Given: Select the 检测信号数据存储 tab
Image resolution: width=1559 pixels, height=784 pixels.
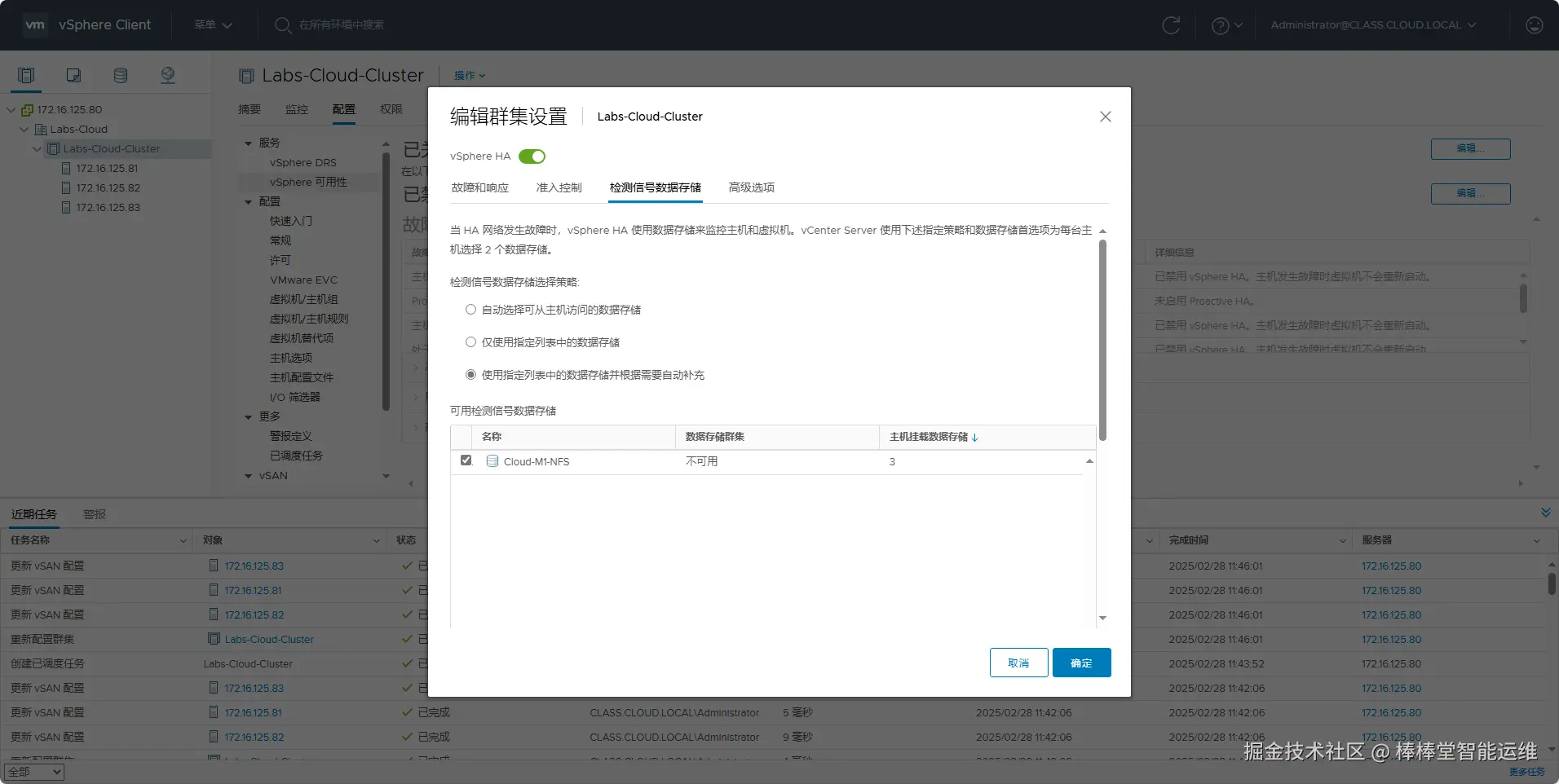Looking at the screenshot, I should [656, 187].
